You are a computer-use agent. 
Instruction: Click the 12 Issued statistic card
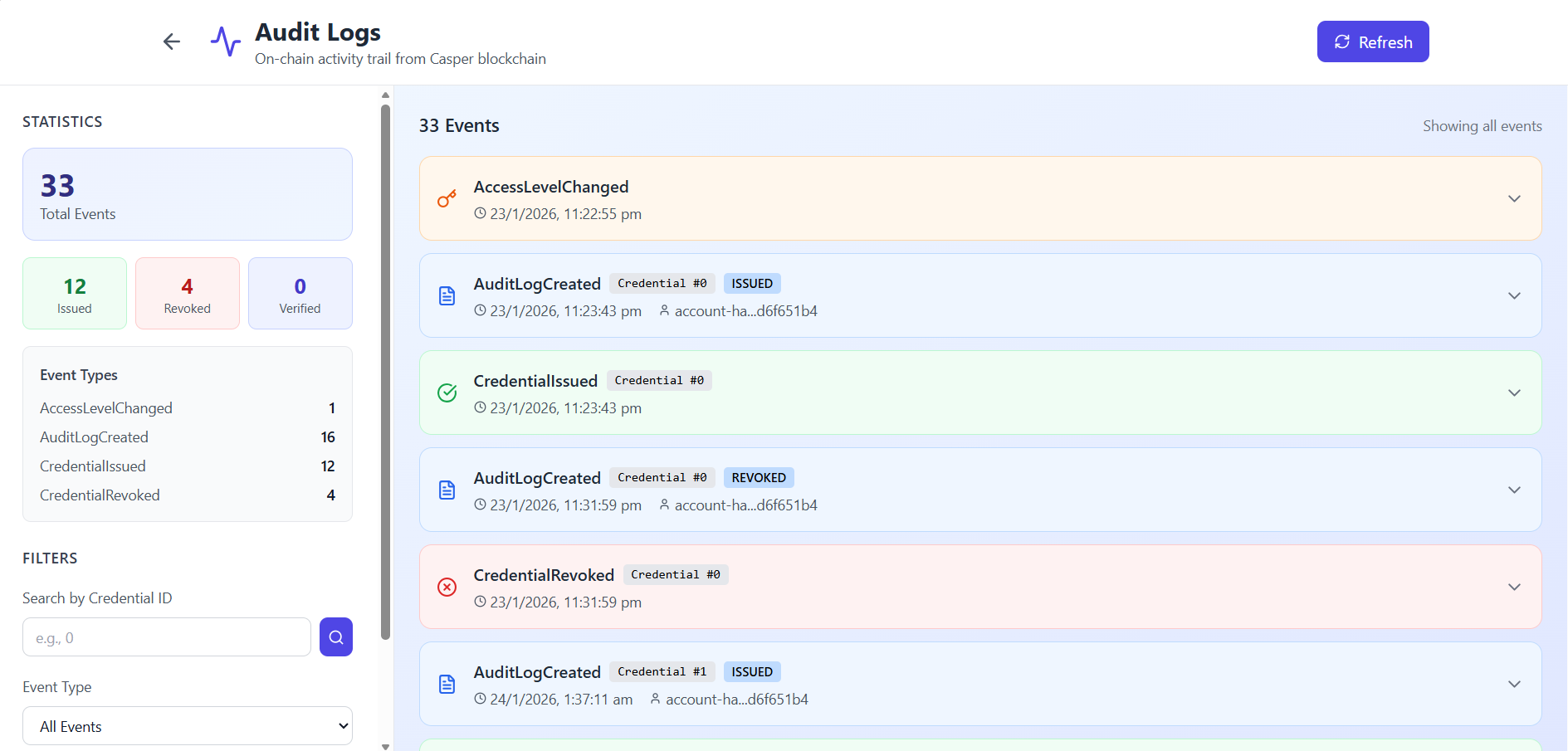75,294
